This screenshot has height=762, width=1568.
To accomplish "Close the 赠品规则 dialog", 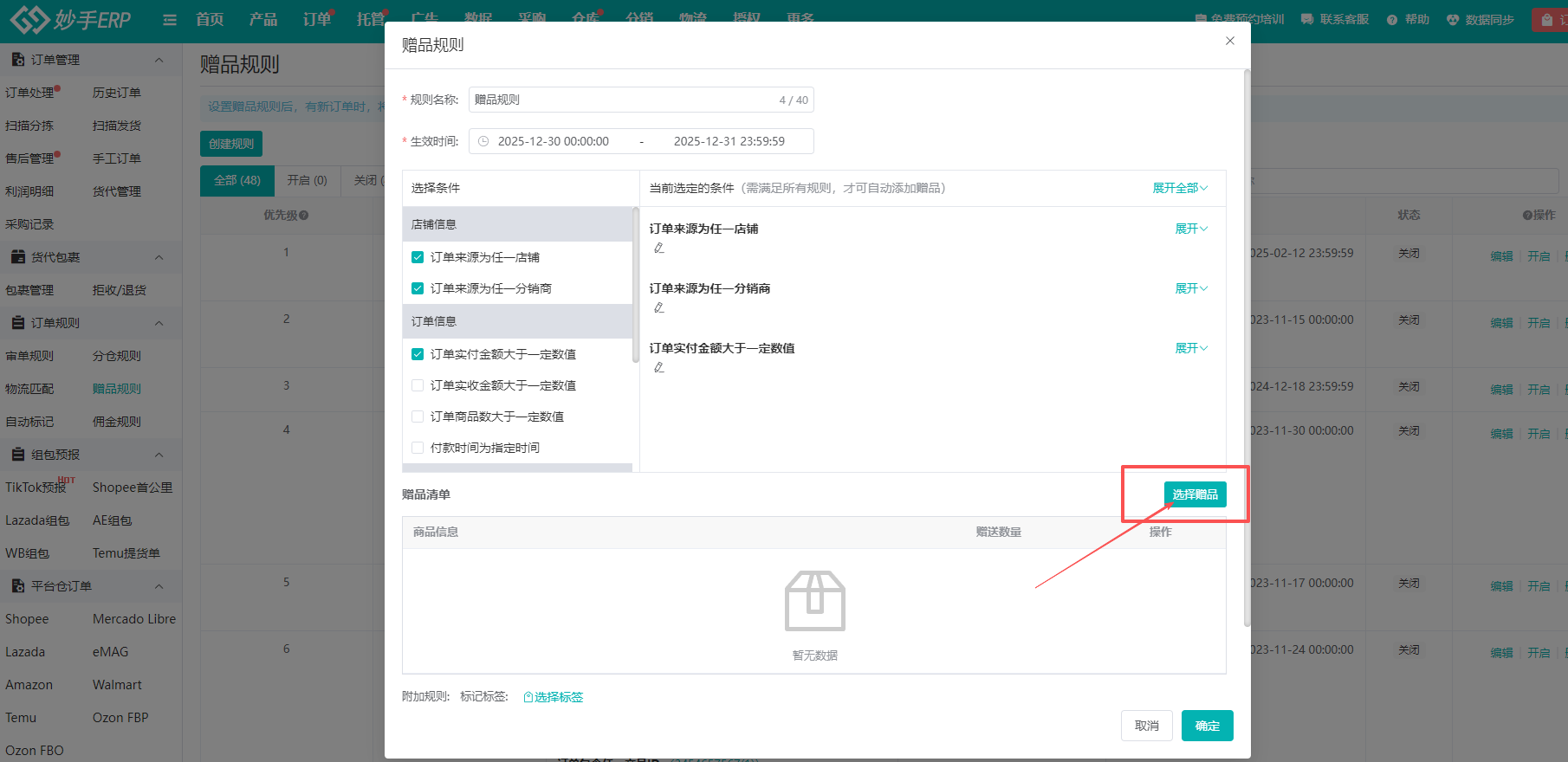I will click(x=1230, y=41).
